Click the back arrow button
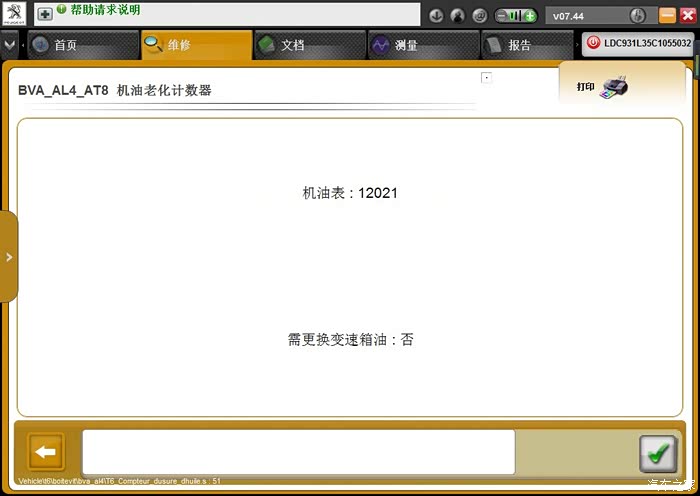This screenshot has height=496, width=700. point(46,452)
